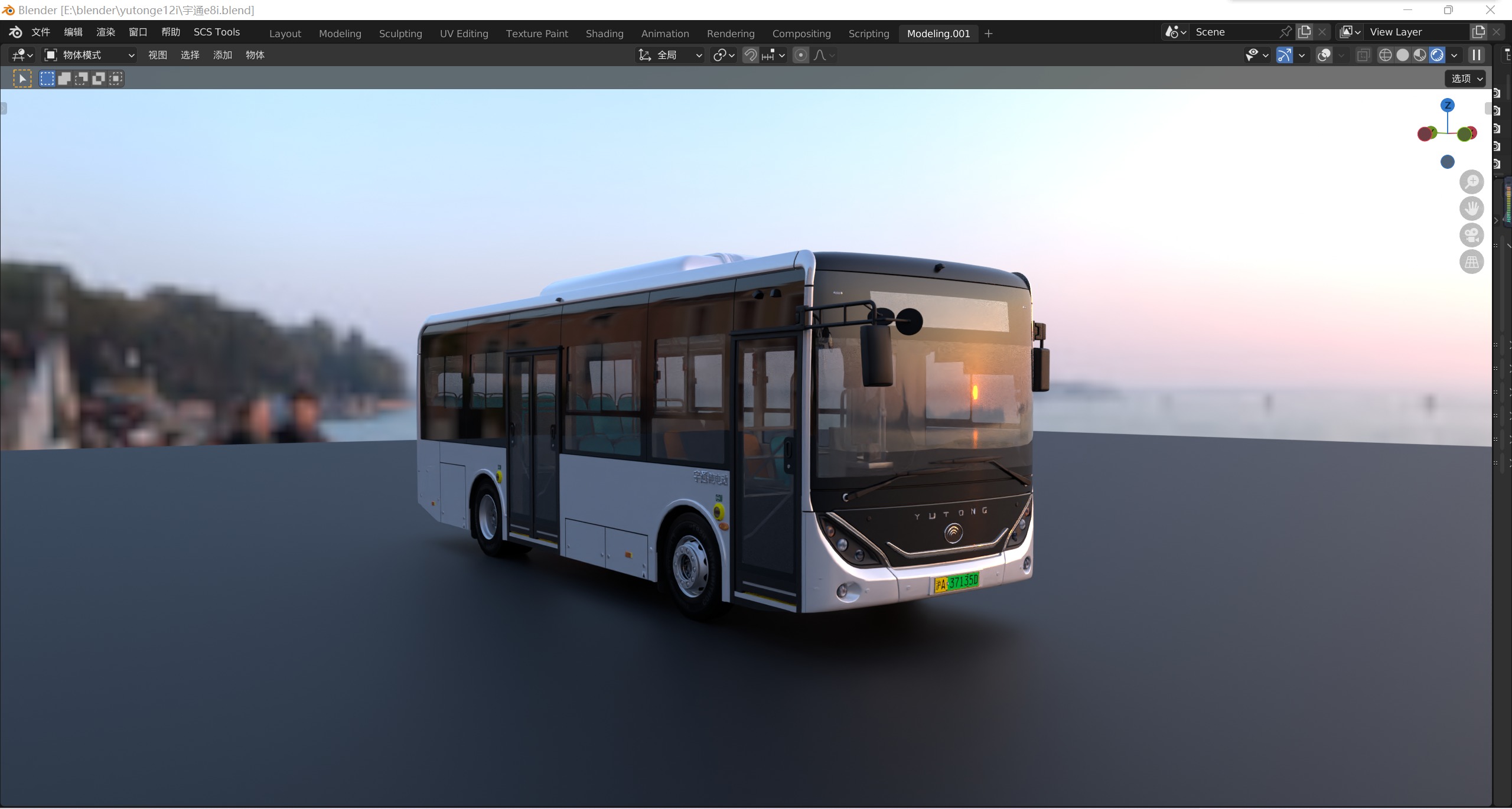Create a new scene copy icon
Viewport: 1512px width, 809px height.
pyautogui.click(x=1304, y=32)
